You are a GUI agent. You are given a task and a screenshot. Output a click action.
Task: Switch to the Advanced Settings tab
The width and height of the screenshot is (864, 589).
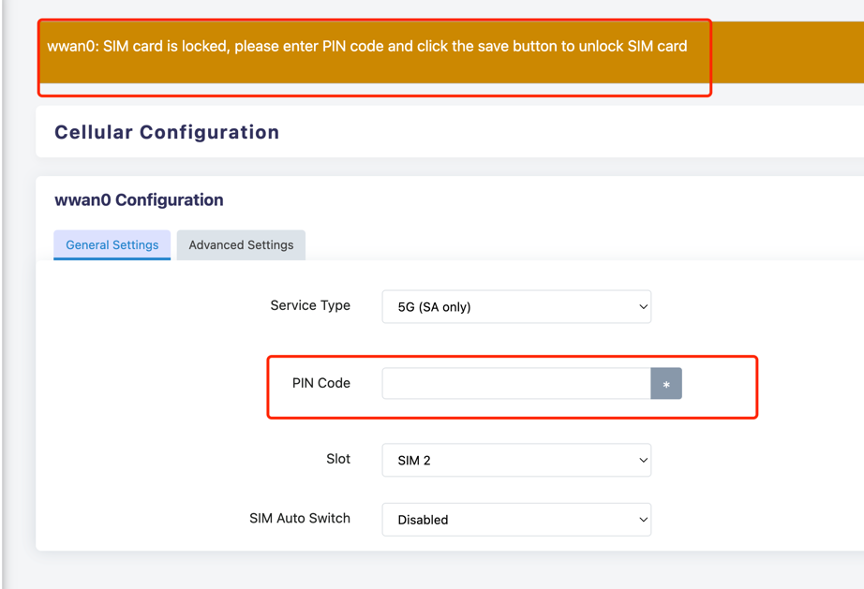[x=240, y=245]
